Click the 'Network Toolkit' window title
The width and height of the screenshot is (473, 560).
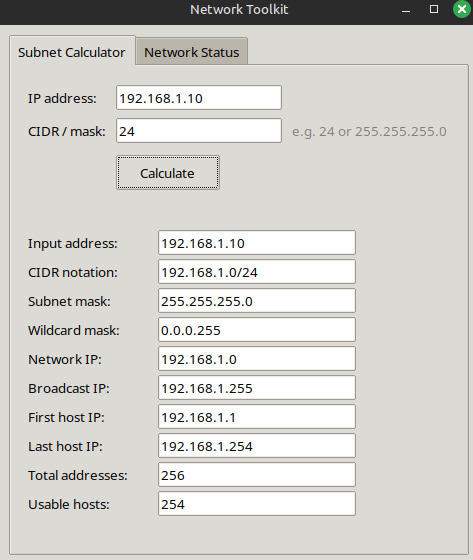click(x=239, y=10)
